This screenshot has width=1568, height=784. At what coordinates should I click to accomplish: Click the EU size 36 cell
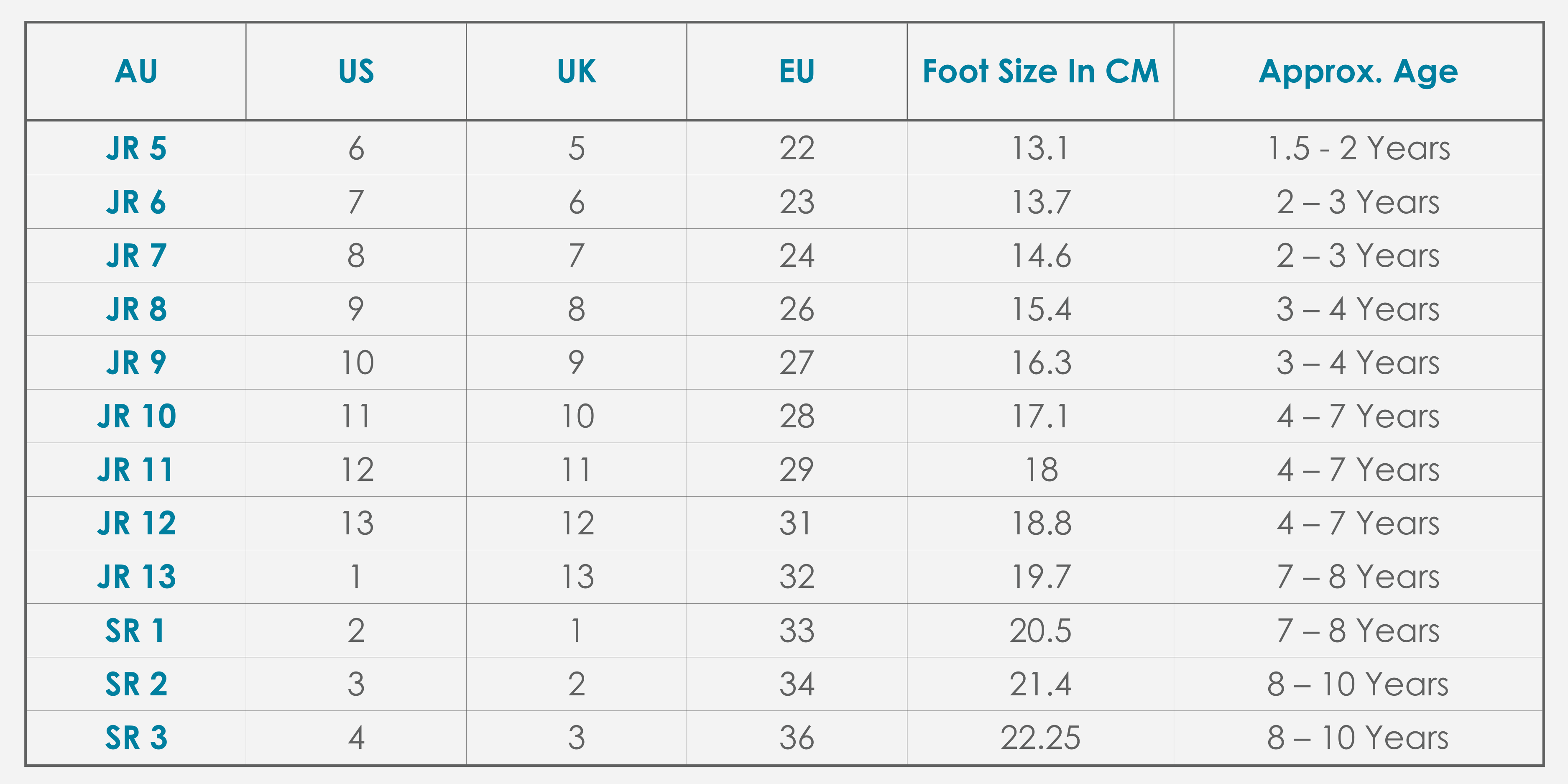pyautogui.click(x=797, y=738)
